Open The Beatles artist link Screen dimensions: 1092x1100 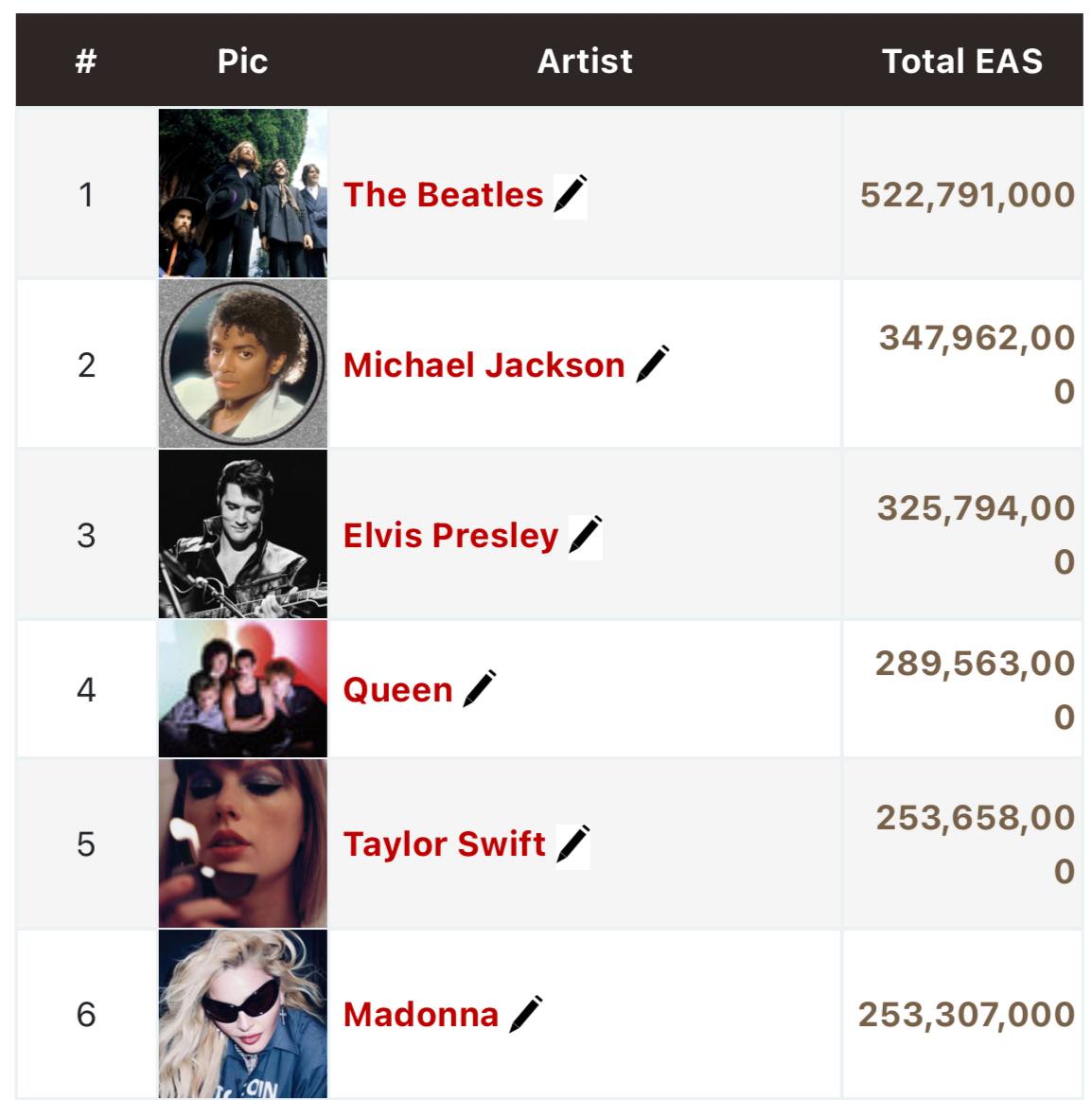tap(443, 195)
